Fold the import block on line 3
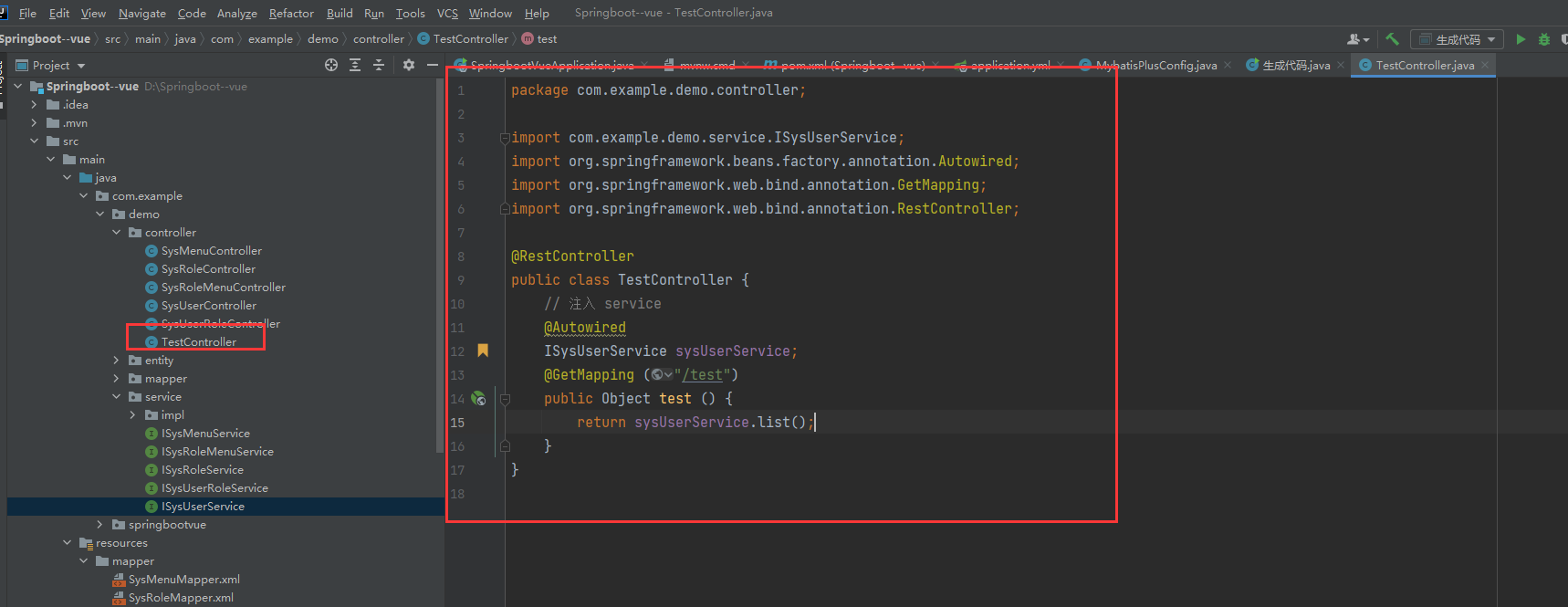Image resolution: width=1568 pixels, height=607 pixels. coord(504,138)
